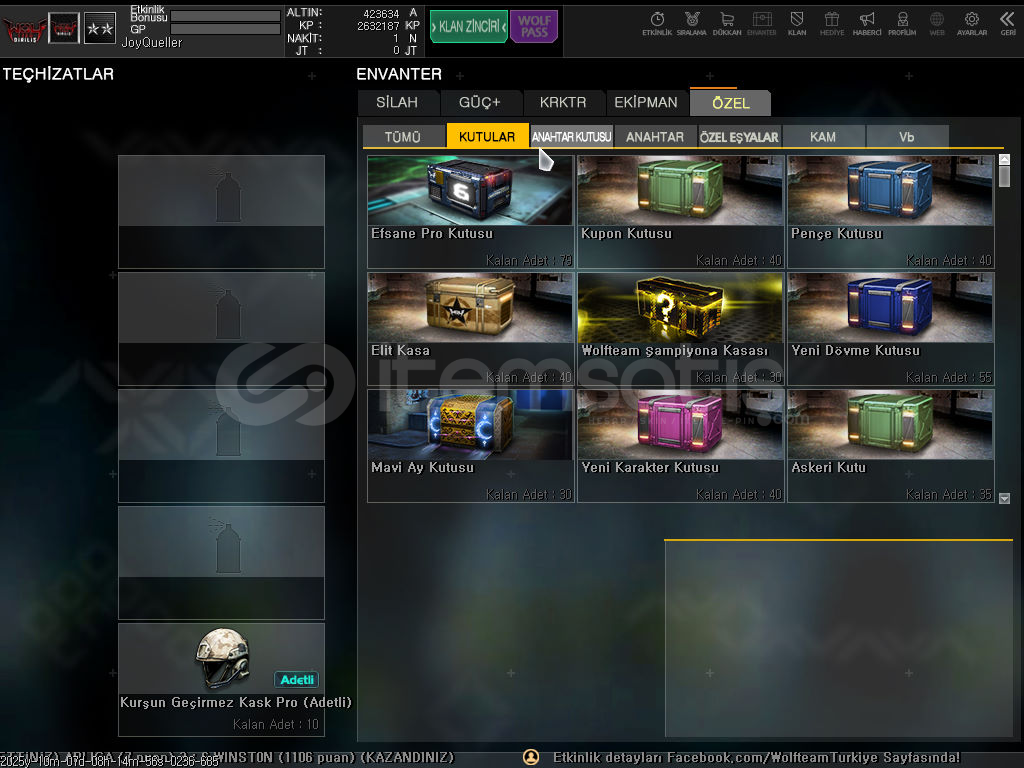Select the Kurşun Geçirmez Kask Pro helmet

(221, 679)
